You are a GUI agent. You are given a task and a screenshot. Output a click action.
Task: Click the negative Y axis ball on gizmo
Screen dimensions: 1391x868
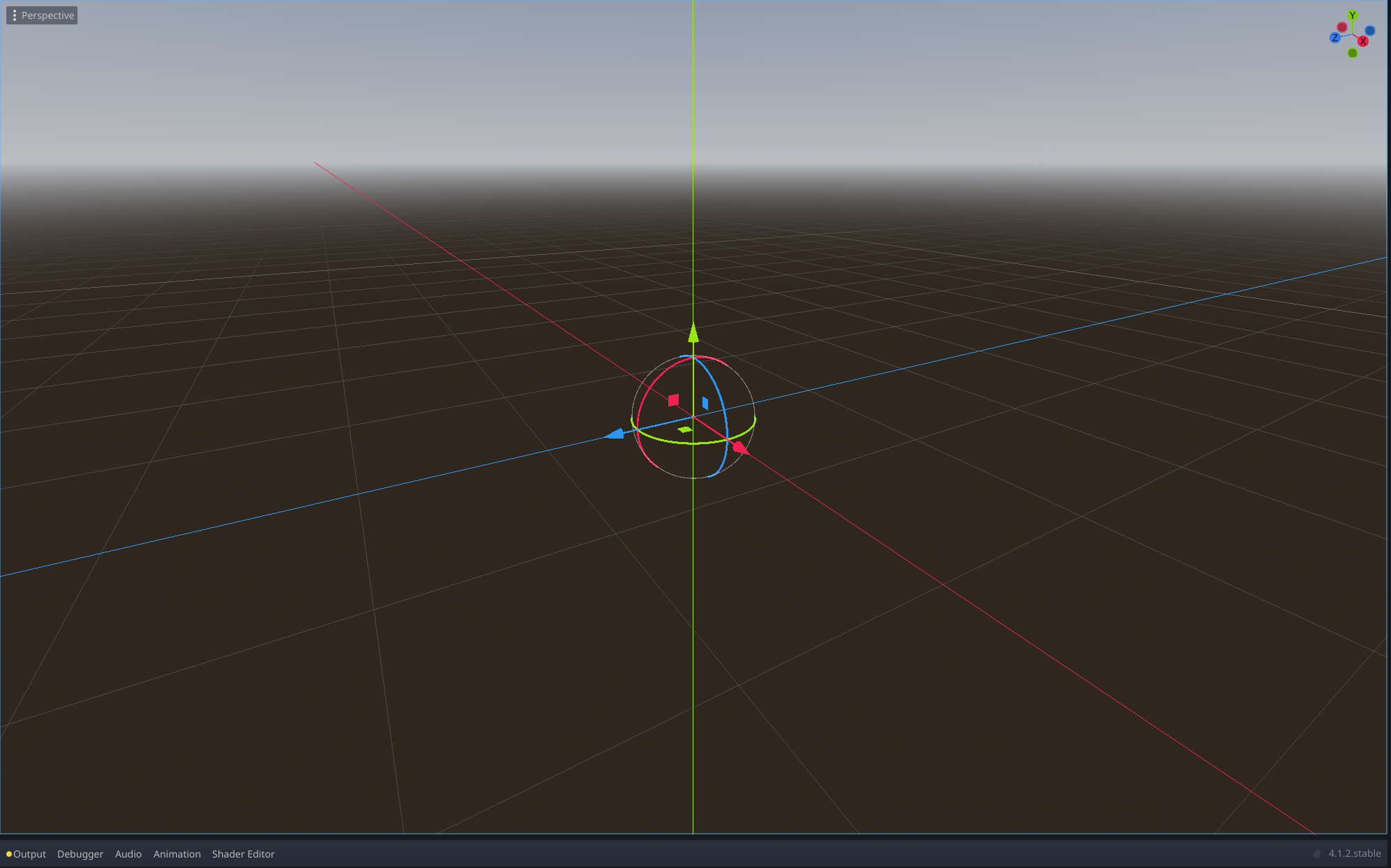[x=1353, y=53]
